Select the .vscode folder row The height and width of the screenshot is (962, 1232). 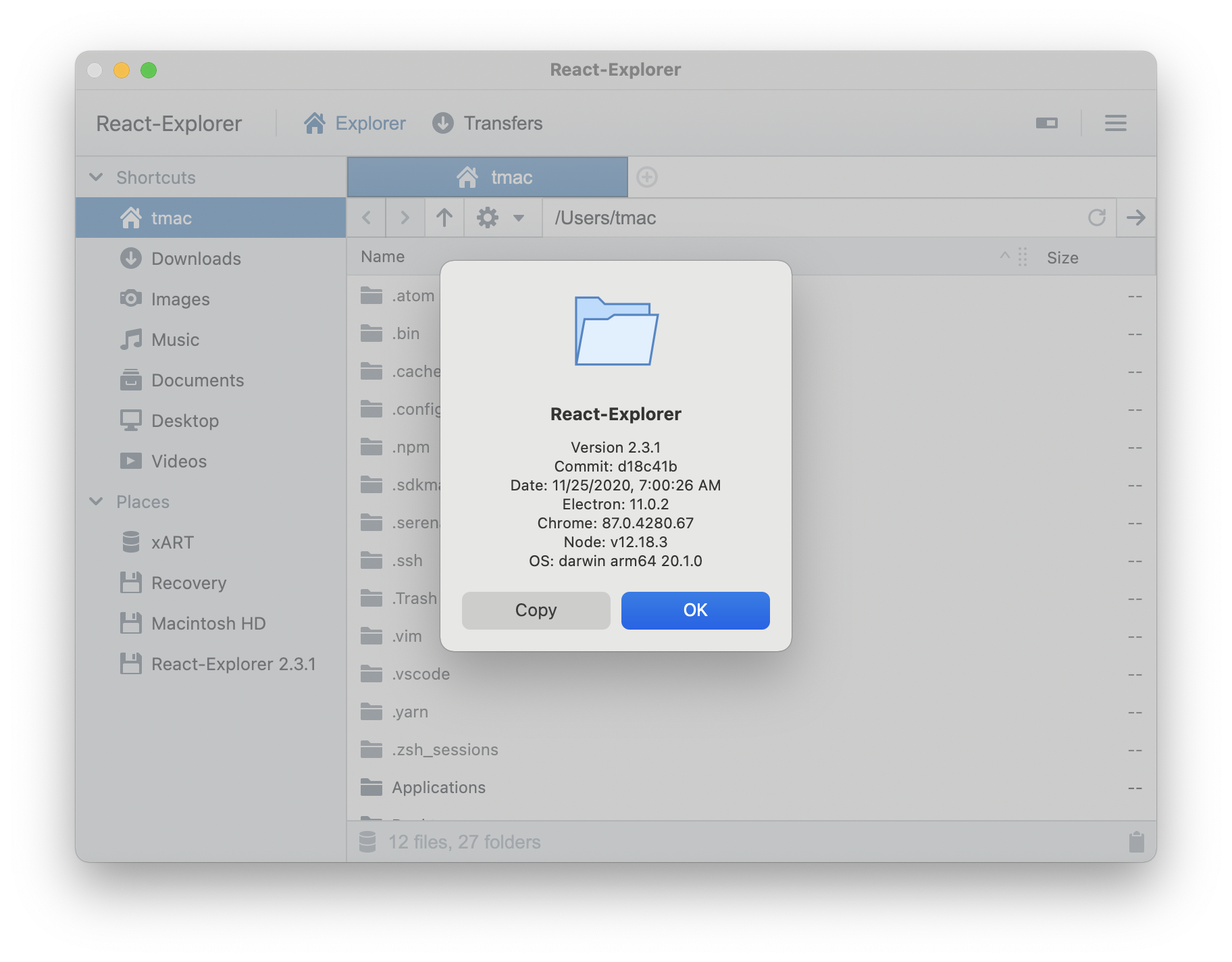(751, 674)
